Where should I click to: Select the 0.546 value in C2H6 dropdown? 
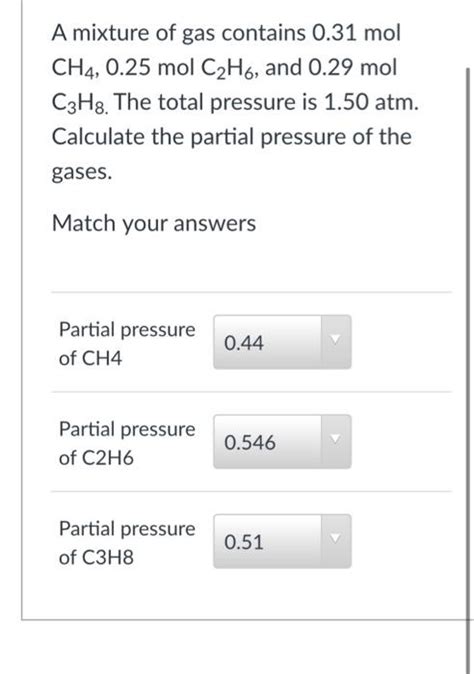point(250,443)
